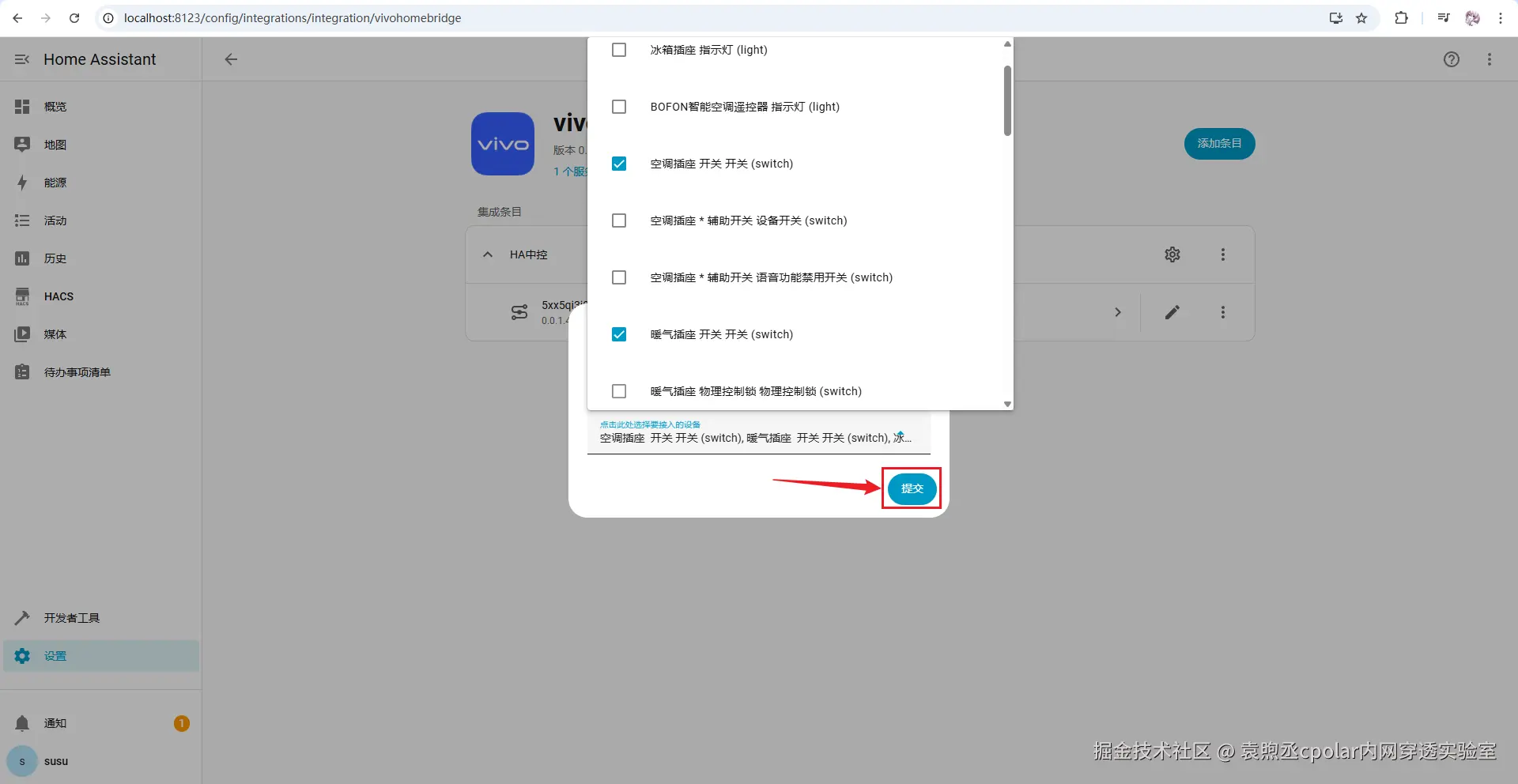Check 暖气插座 物理控制锁 (switch) checkbox
This screenshot has height=784, width=1518.
619,391
